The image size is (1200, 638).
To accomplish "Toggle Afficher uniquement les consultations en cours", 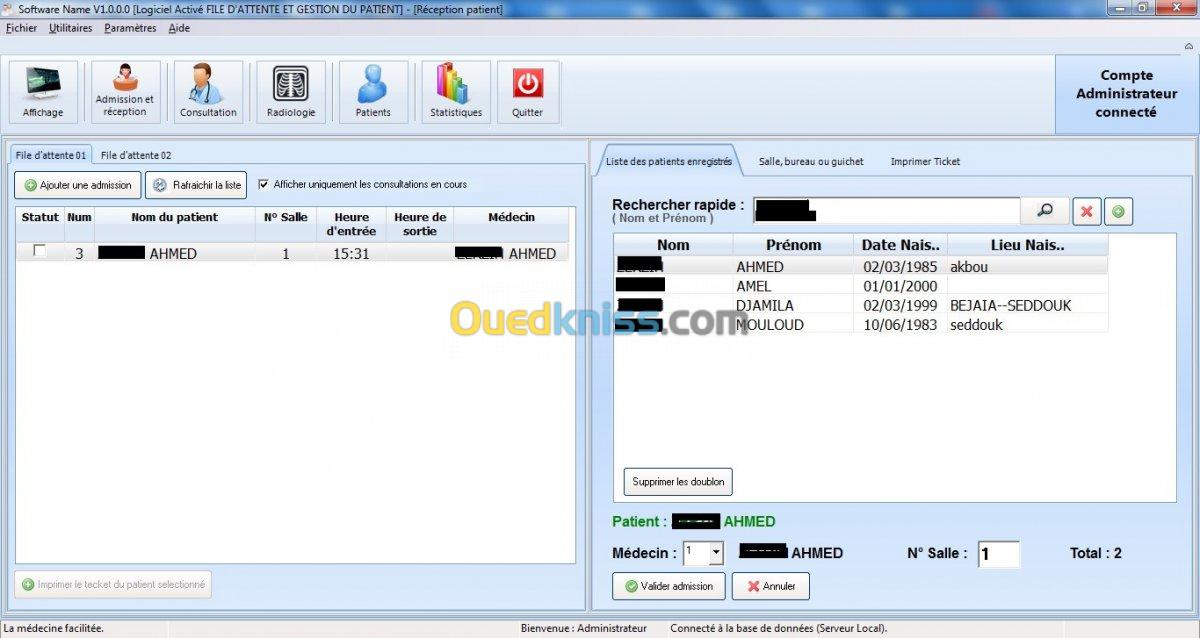I will [x=264, y=184].
